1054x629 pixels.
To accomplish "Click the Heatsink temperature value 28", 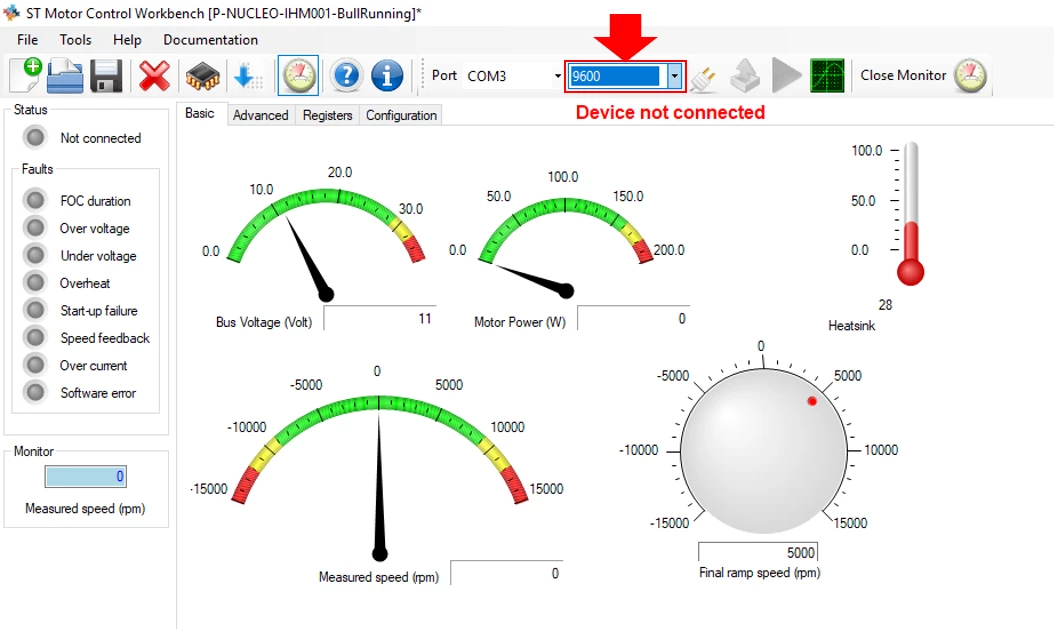I will (x=885, y=305).
